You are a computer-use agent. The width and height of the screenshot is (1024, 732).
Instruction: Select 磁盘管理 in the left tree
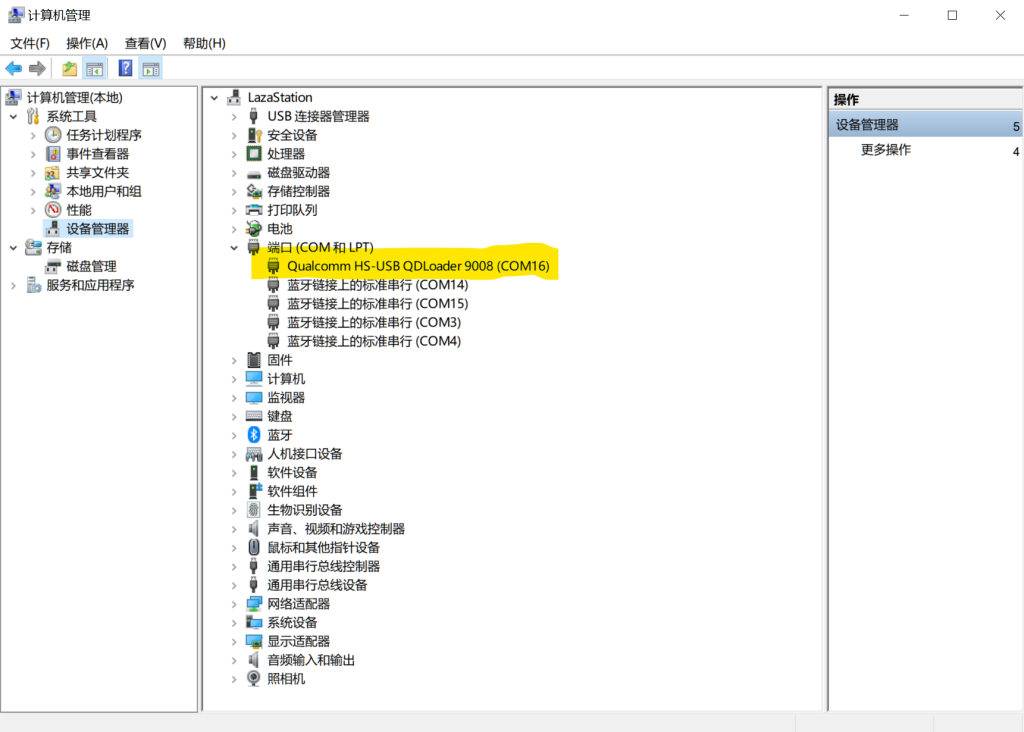pyautogui.click(x=91, y=266)
